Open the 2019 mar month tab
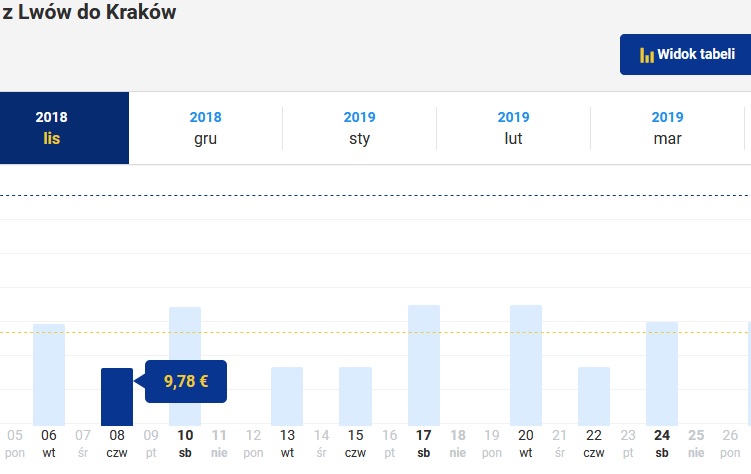Image resolution: width=751 pixels, height=474 pixels. tap(667, 128)
